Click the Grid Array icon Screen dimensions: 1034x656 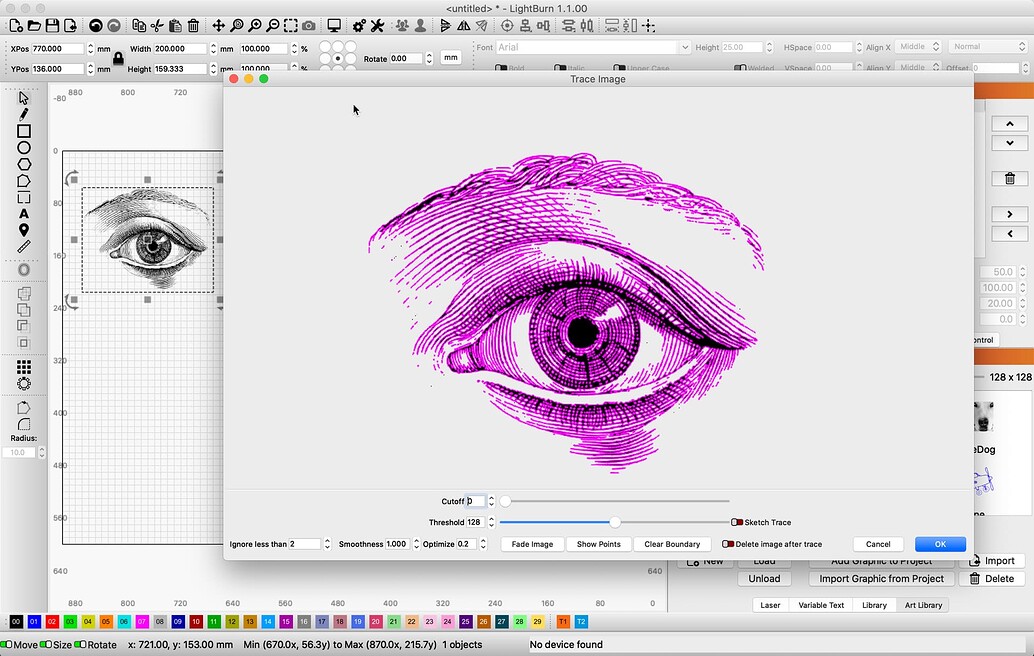point(24,367)
